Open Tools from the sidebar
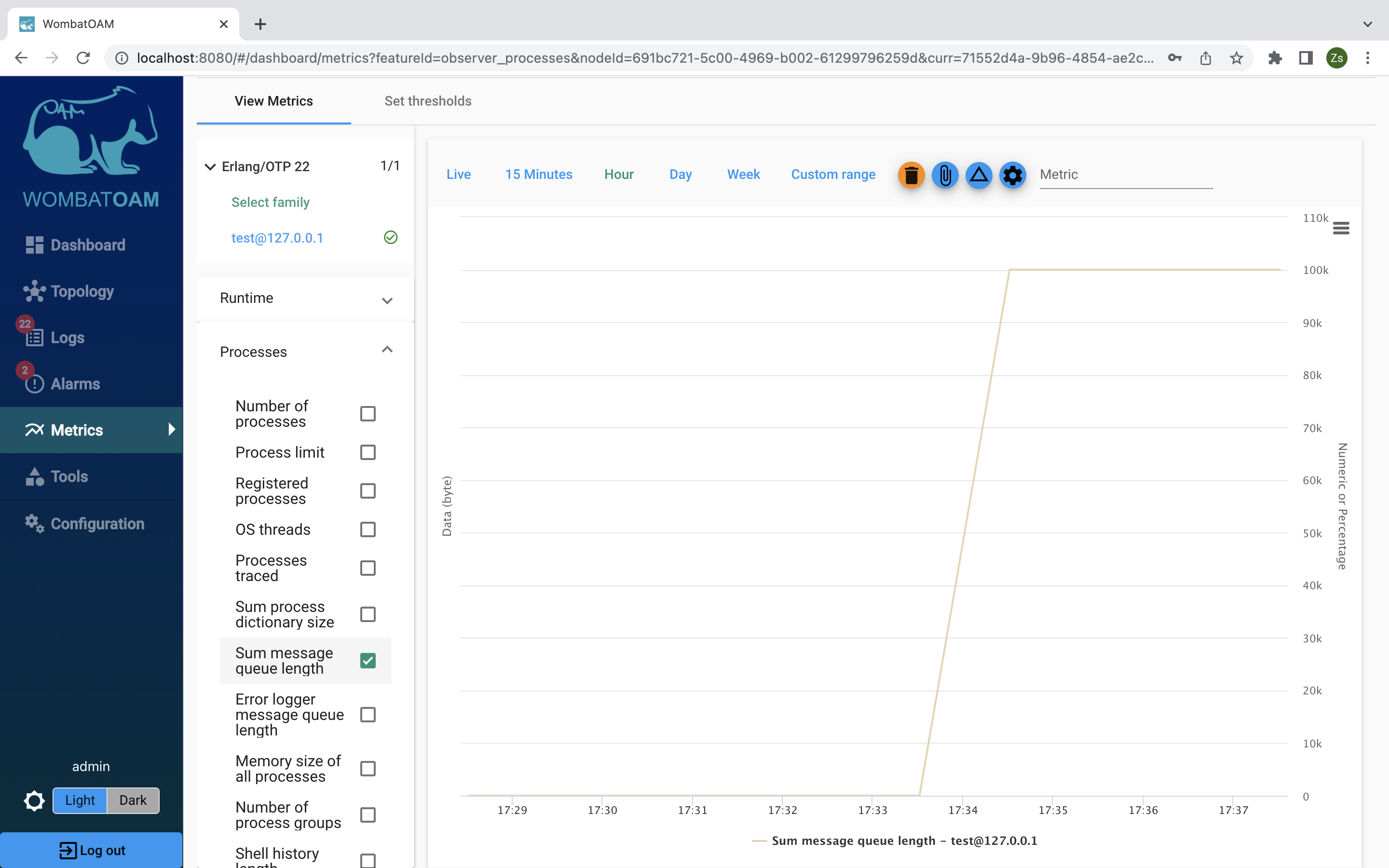The image size is (1389, 868). point(57,476)
